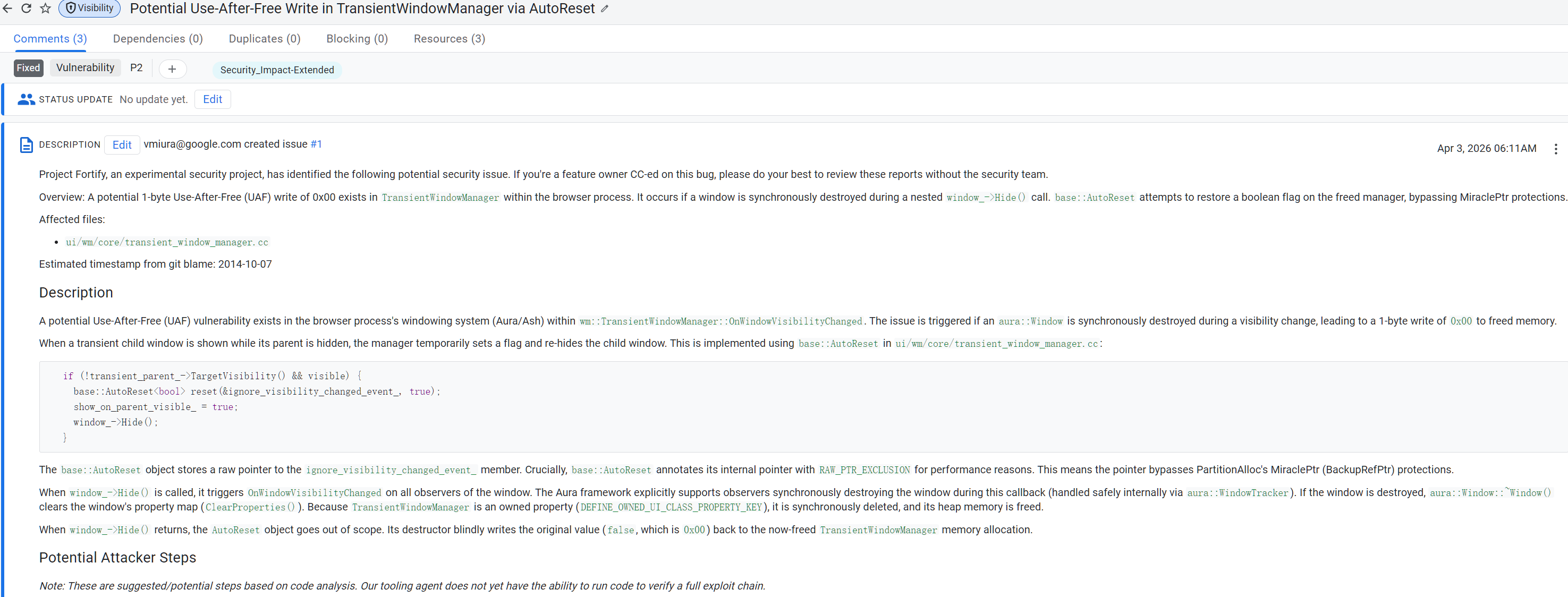
Task: Switch to the Resources tab
Action: 449,38
